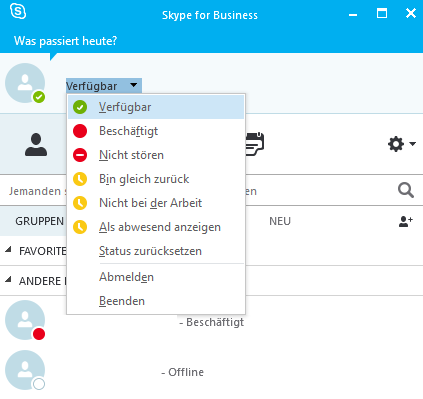Click the Was passiert heute? note field
The height and width of the screenshot is (399, 423).
65,41
